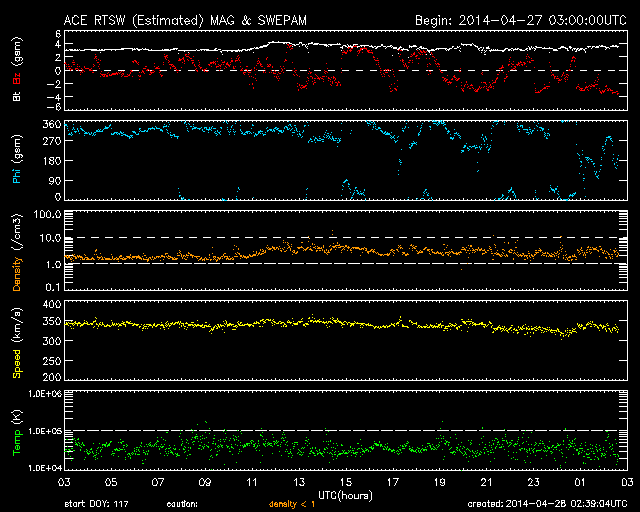Click the 21 hour tick label
Screen dimensions: 640x512
[x=486, y=482]
